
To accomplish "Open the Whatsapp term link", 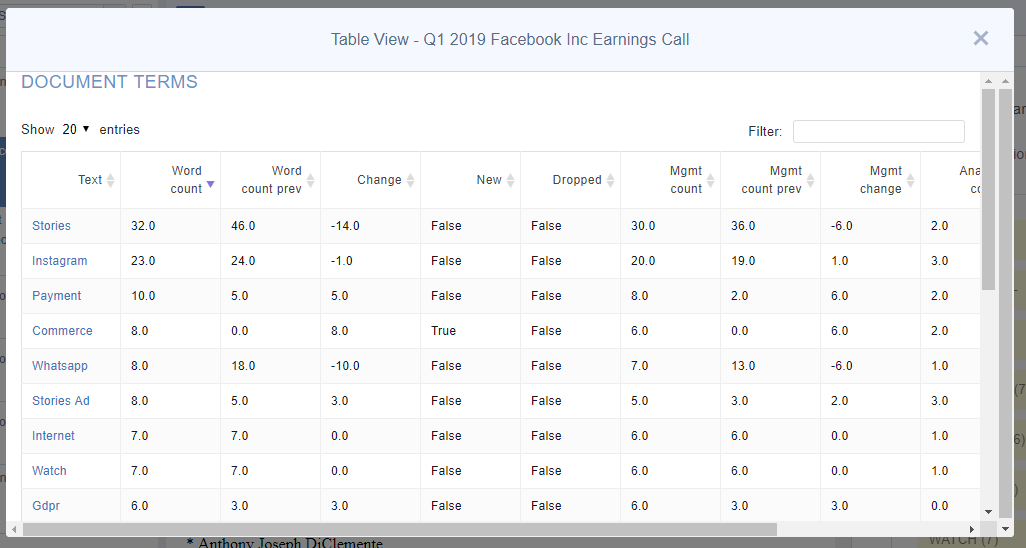I will [x=60, y=366].
